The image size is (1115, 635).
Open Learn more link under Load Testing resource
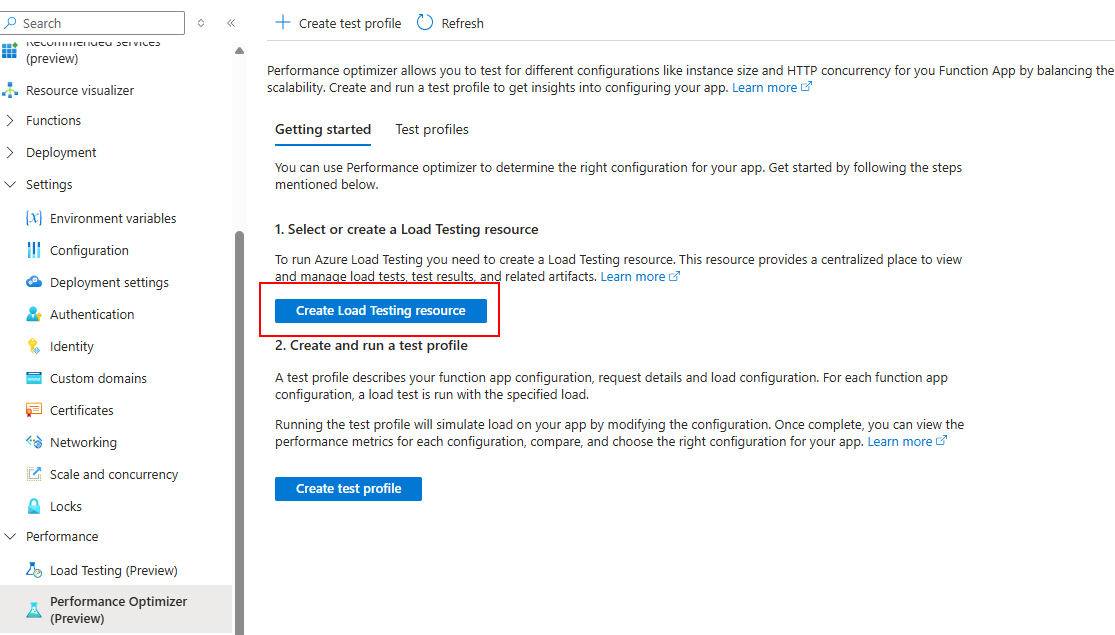coord(633,277)
